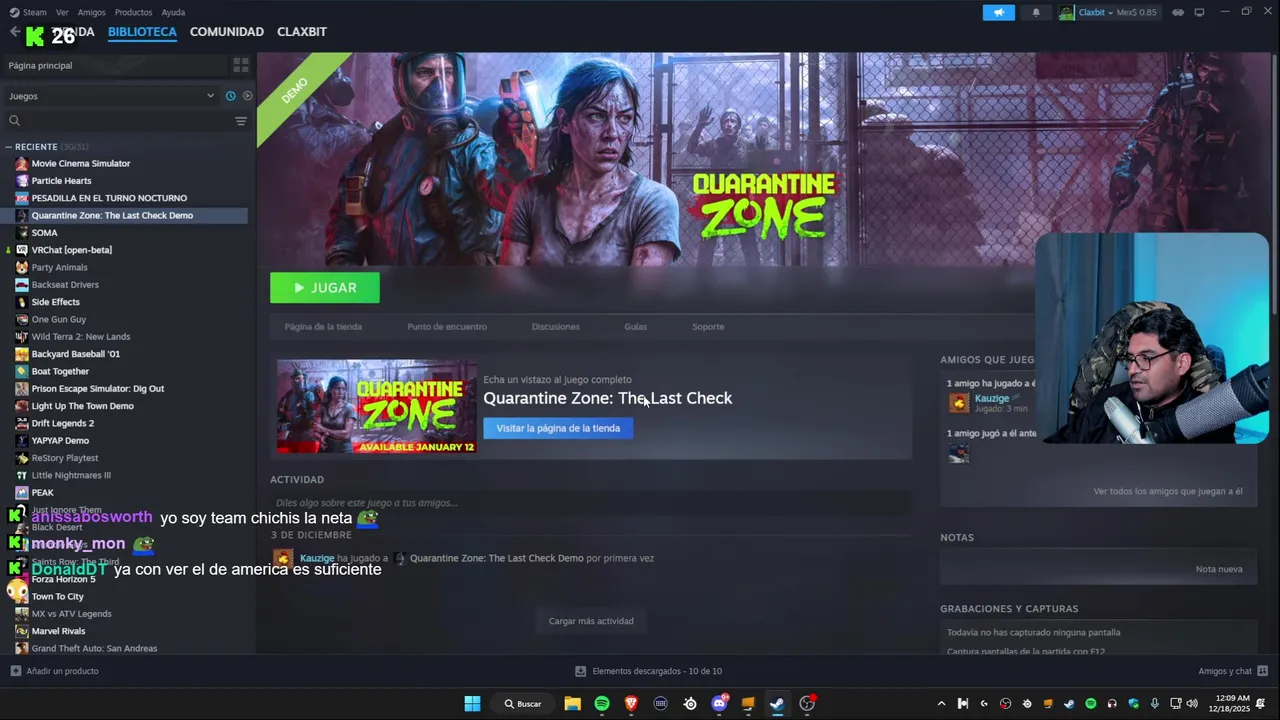The image size is (1280, 720).
Task: Open the Productos menu
Action: [x=133, y=12]
